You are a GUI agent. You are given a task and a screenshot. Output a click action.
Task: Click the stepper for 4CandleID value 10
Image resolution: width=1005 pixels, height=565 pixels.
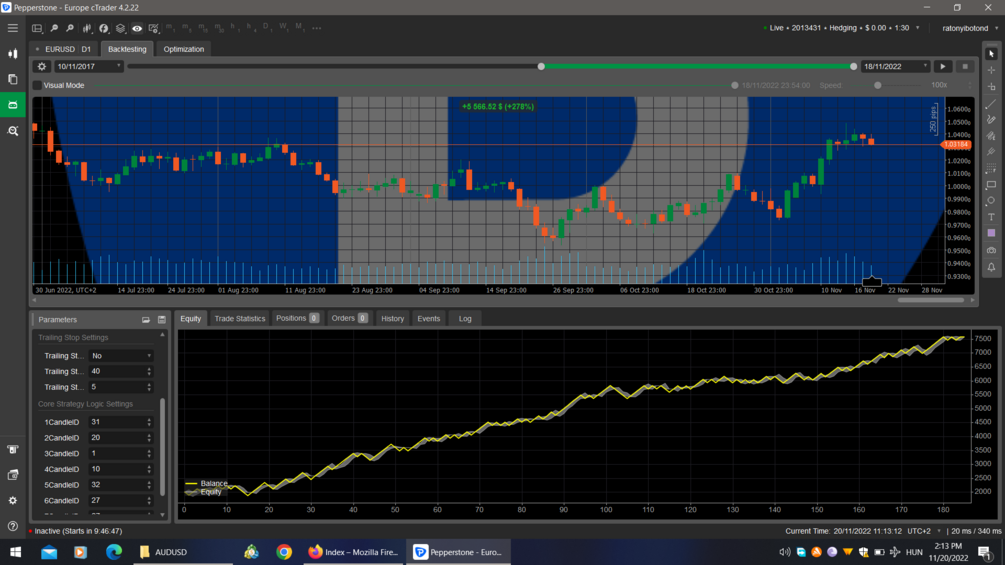pyautogui.click(x=149, y=470)
